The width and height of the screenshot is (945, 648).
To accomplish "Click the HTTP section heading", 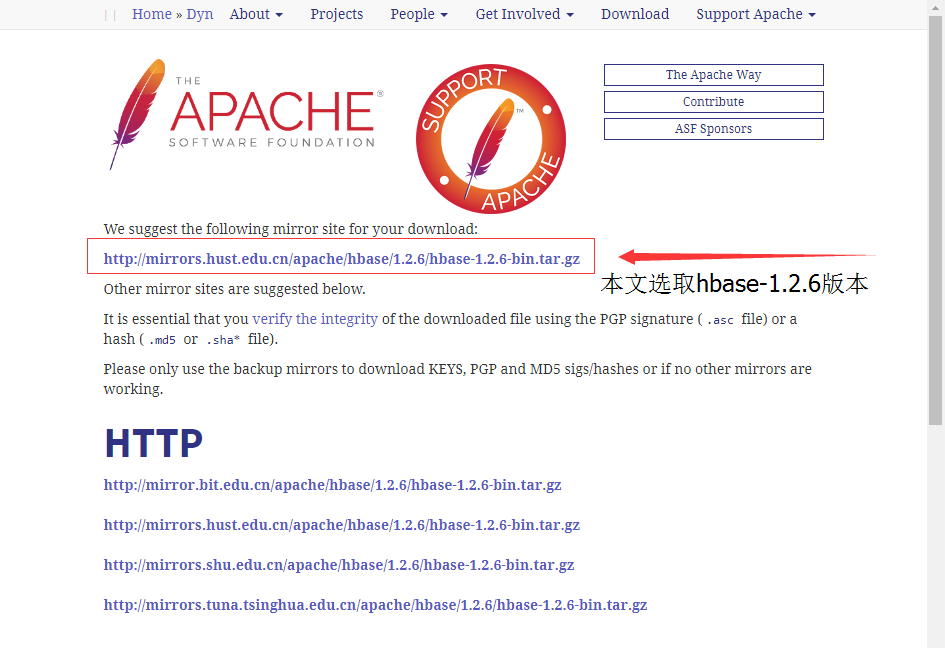I will coord(154,444).
